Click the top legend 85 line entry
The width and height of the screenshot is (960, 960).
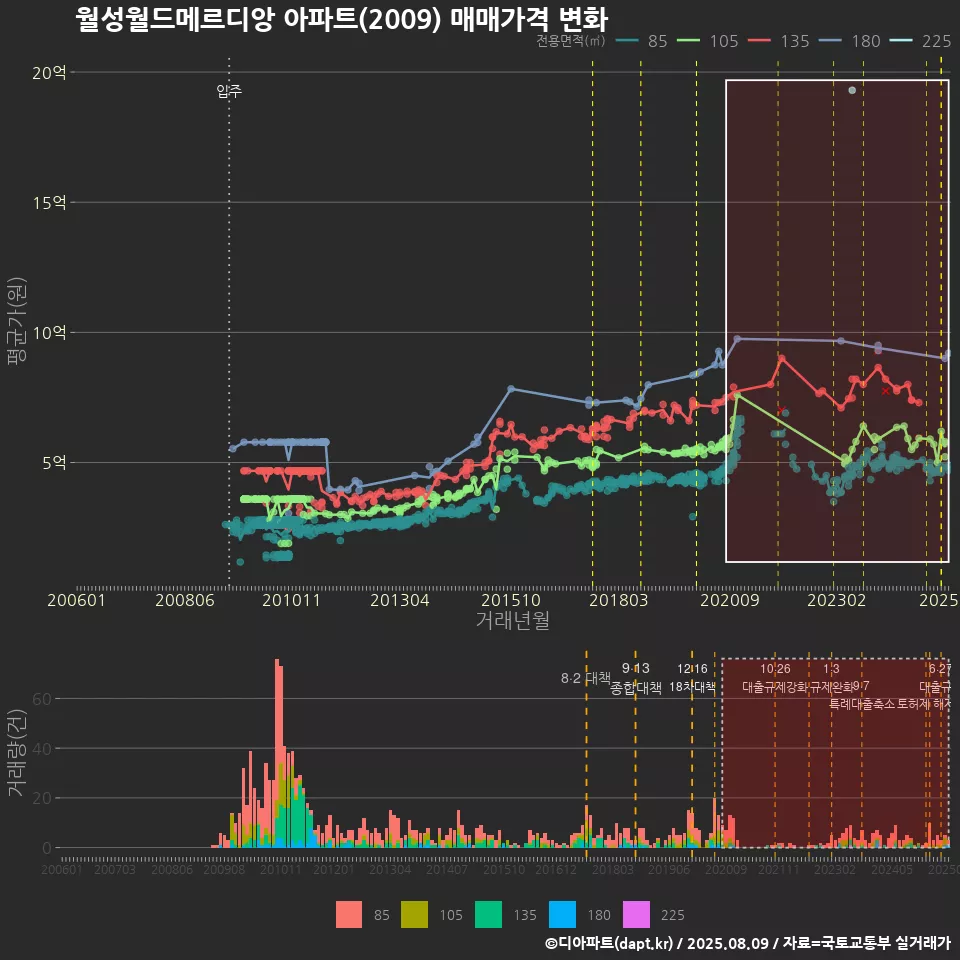pyautogui.click(x=641, y=41)
